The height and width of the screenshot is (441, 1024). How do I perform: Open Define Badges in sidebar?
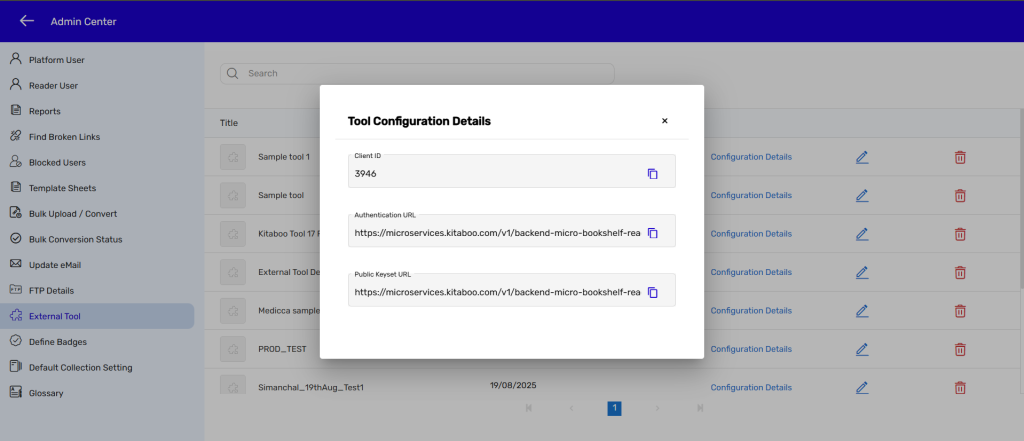point(58,342)
